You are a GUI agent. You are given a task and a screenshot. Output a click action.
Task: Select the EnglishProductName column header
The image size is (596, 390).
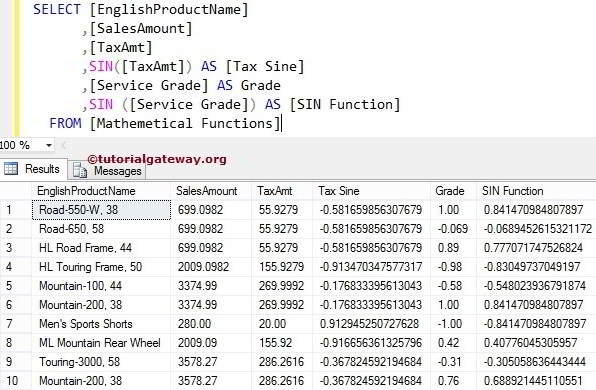86,191
